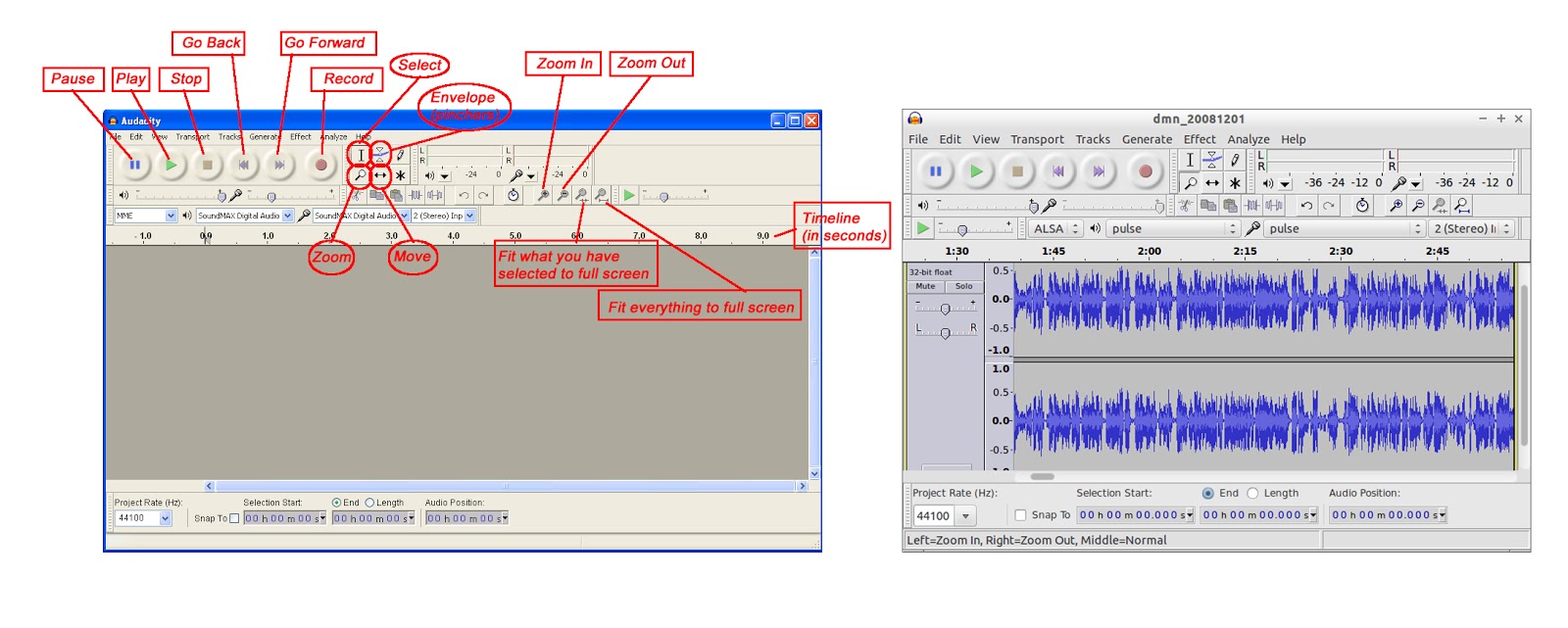The width and height of the screenshot is (1568, 628).
Task: Open the pulse input device dropdown beside microphone icon
Action: (x=1343, y=228)
